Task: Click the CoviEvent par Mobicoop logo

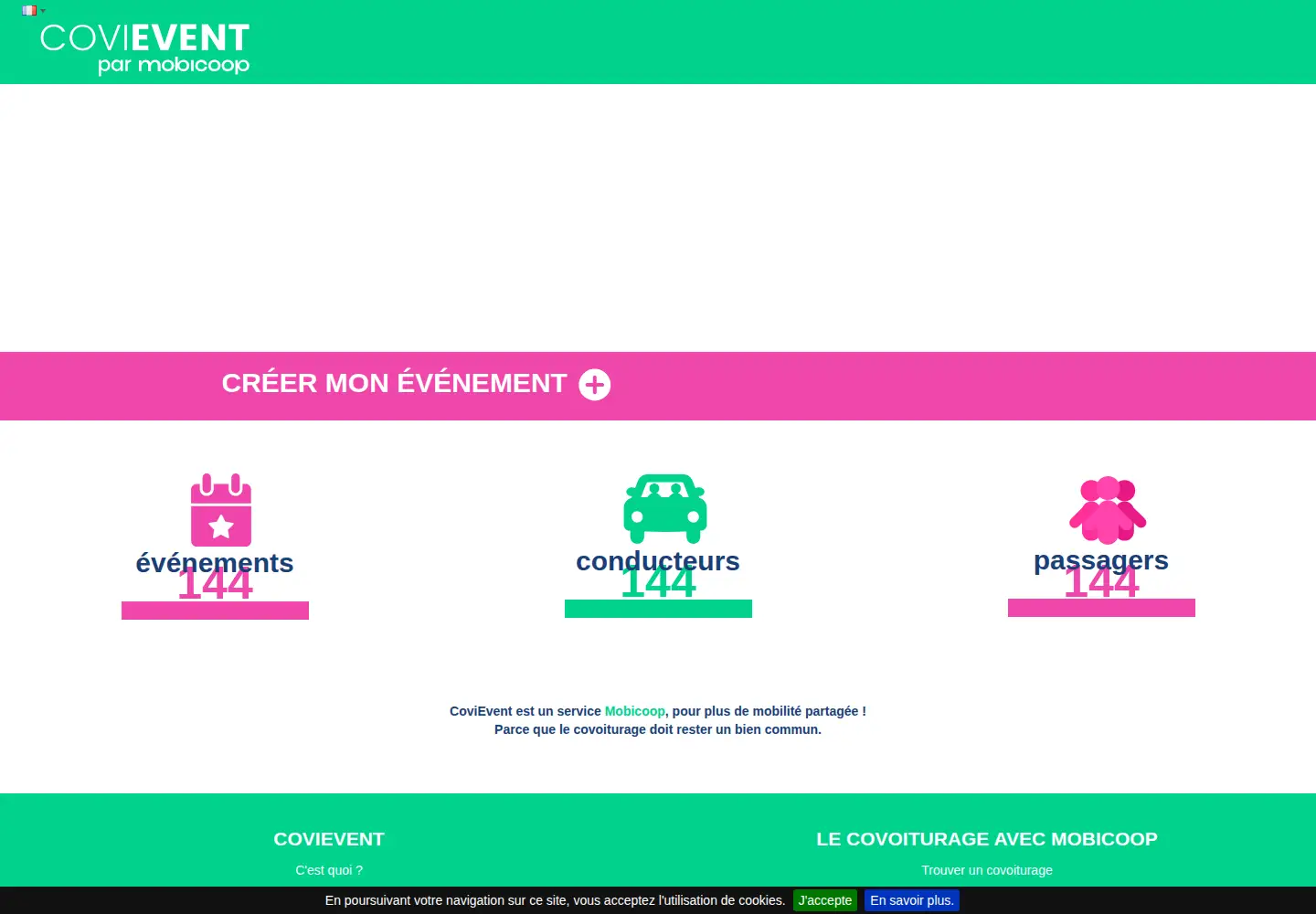Action: point(145,48)
